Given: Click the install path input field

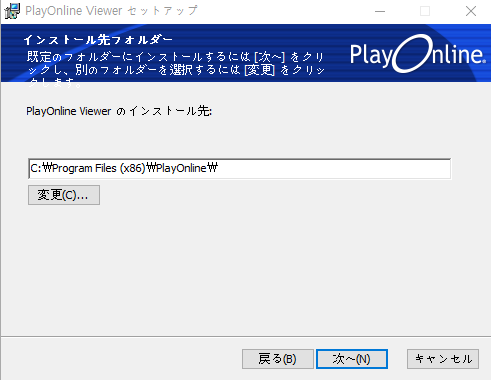Looking at the screenshot, I should pos(240,169).
